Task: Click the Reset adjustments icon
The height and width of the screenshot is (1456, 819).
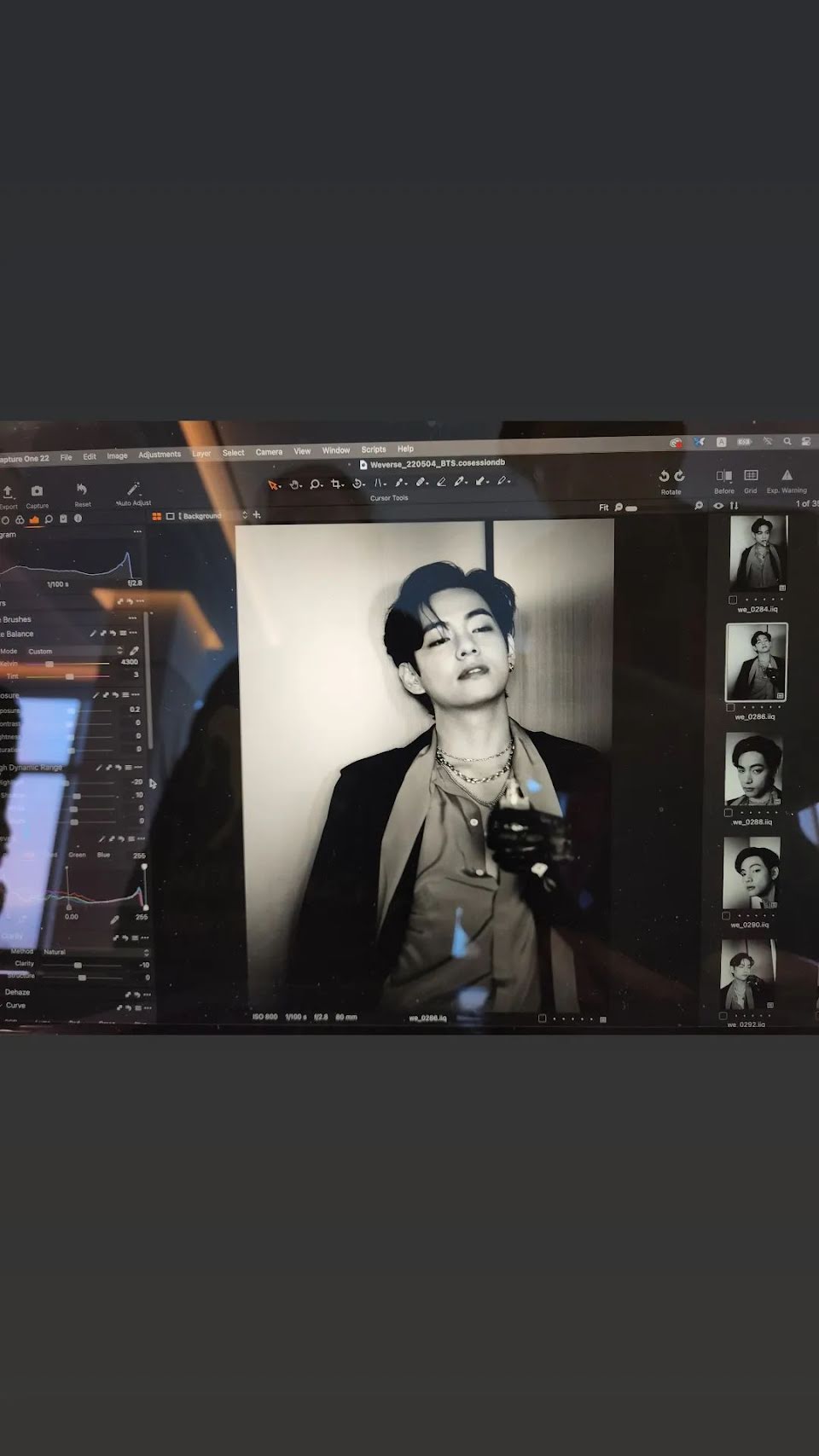Action: tap(82, 489)
